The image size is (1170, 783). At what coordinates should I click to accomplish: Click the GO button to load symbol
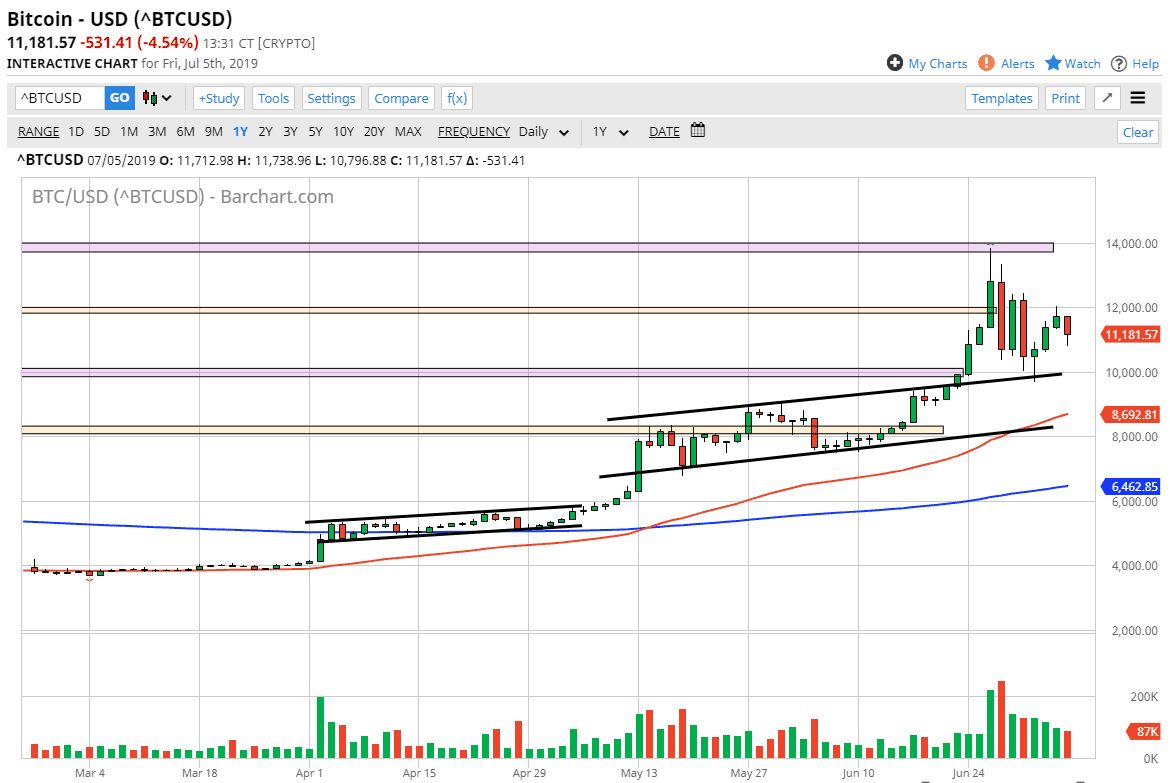(x=119, y=97)
